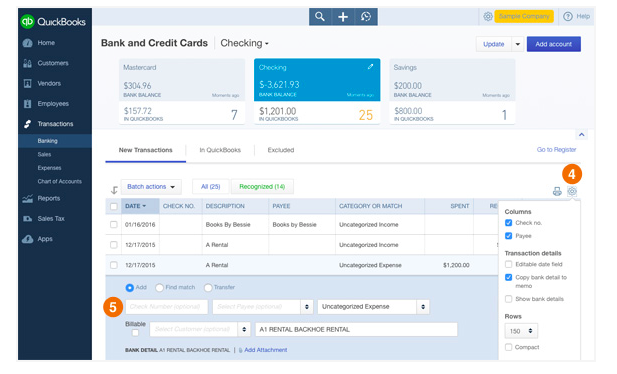Open the Rows 150 dropdown
The width and height of the screenshot is (617, 374).
pyautogui.click(x=521, y=331)
